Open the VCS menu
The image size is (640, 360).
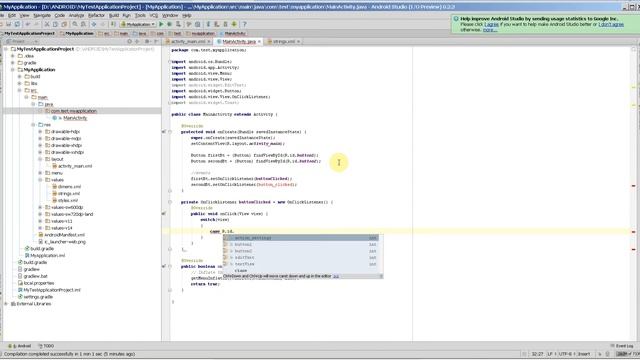153,15
